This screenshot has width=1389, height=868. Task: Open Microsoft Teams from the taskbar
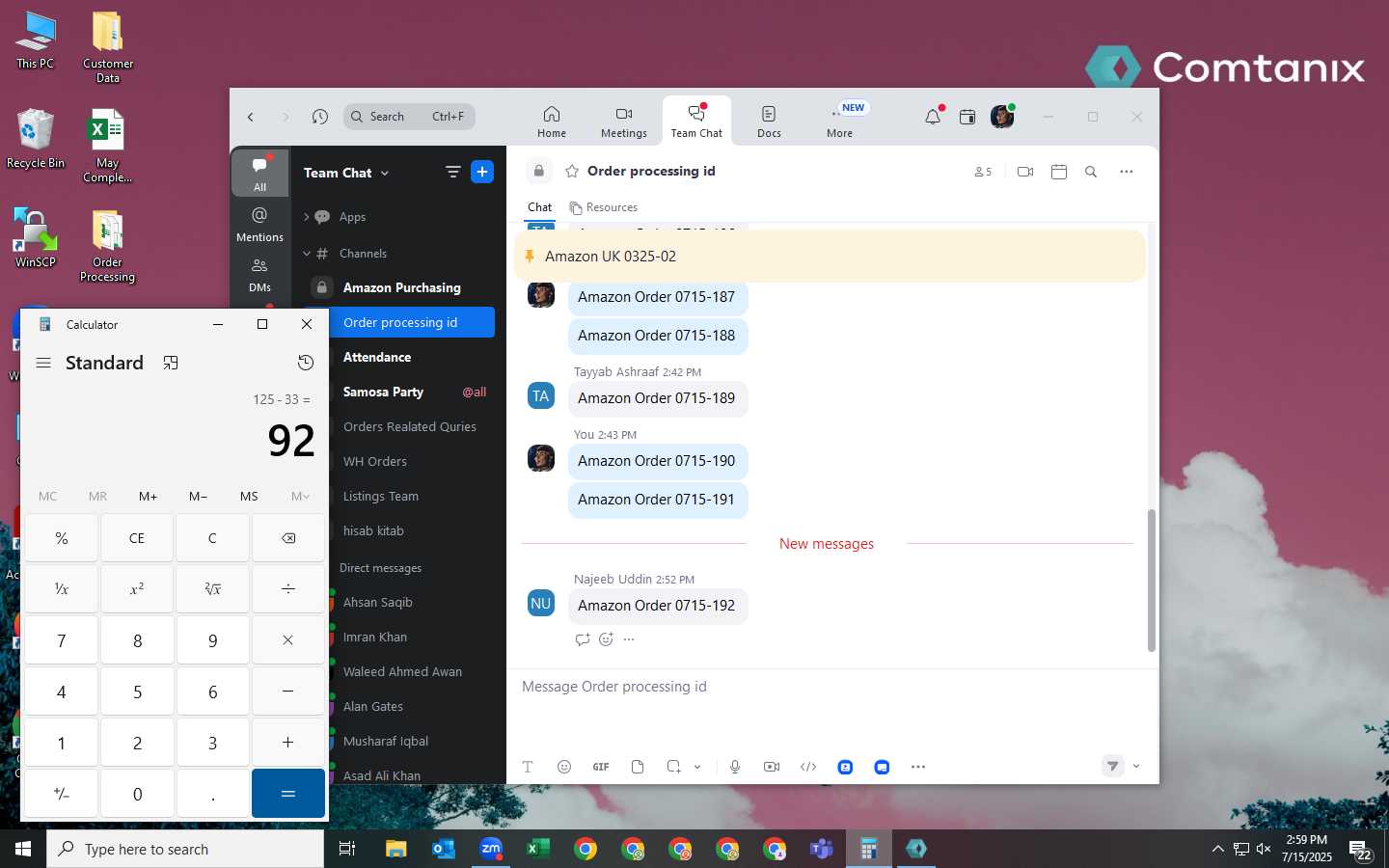[x=821, y=849]
